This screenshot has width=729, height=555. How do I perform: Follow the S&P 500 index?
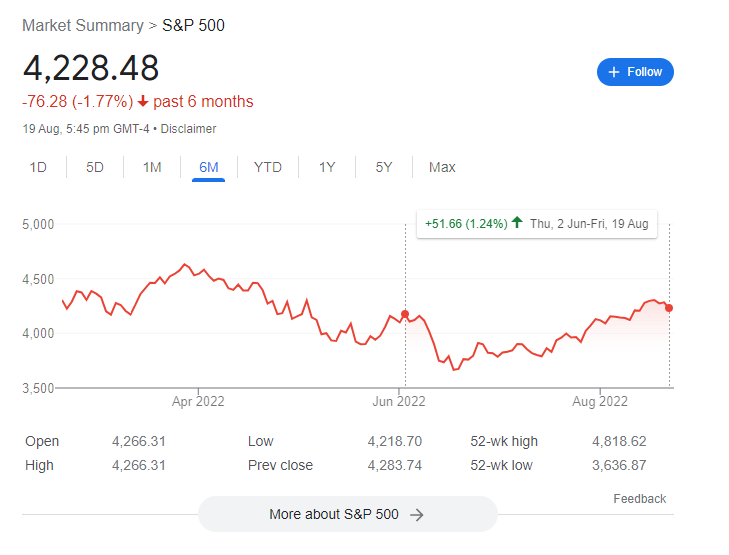pos(635,72)
